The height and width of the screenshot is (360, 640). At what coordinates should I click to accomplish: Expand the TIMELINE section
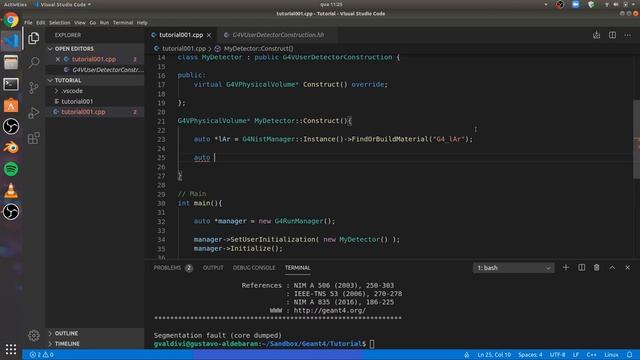[67, 344]
